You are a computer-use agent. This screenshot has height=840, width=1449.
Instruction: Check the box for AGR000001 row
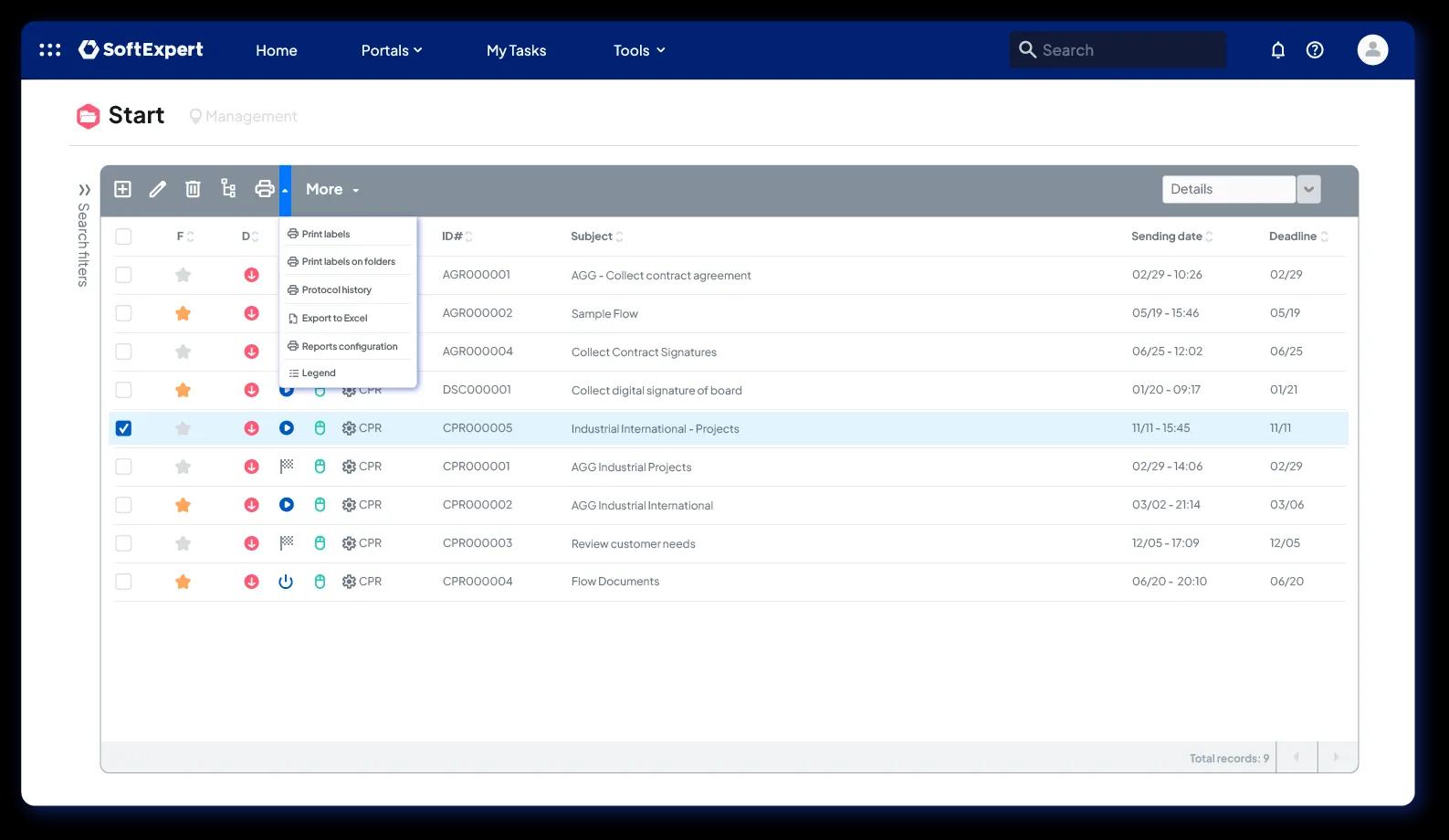[x=123, y=275]
